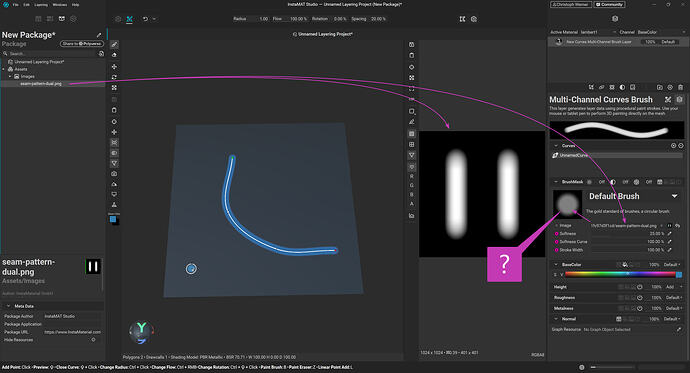Click the frame-all icon in left viewport toolbar
Viewport: 690px width, 373px height.
114,88
